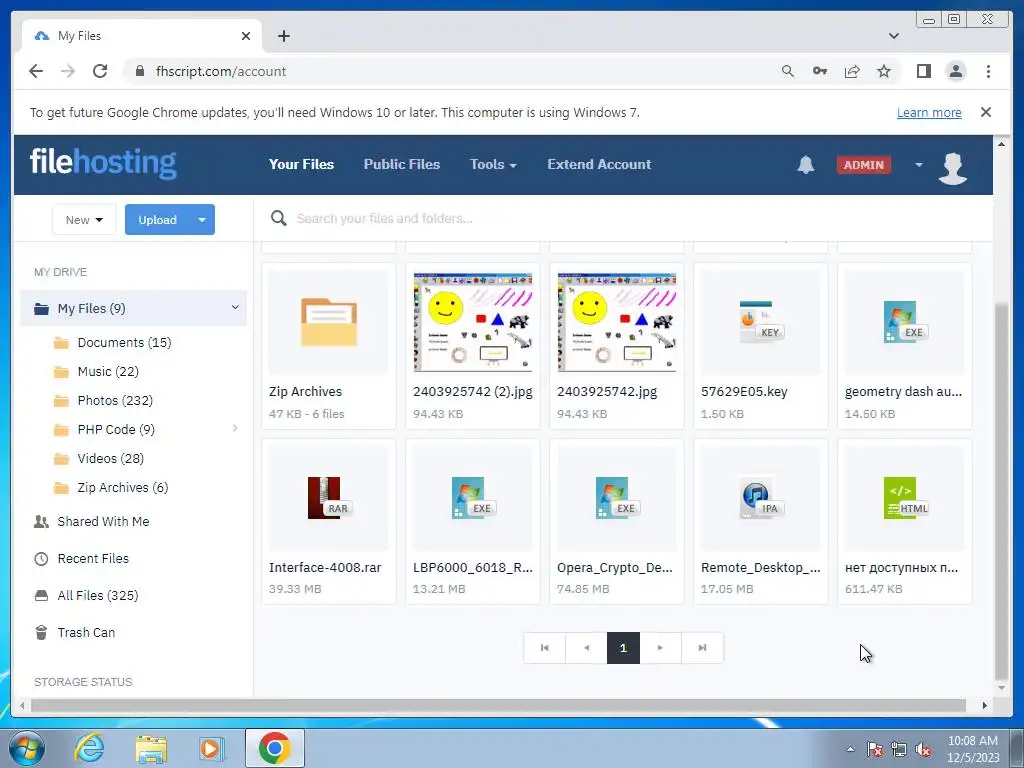This screenshot has height=768, width=1024.
Task: Select the Interface-4008.rar file icon
Action: coord(328,498)
